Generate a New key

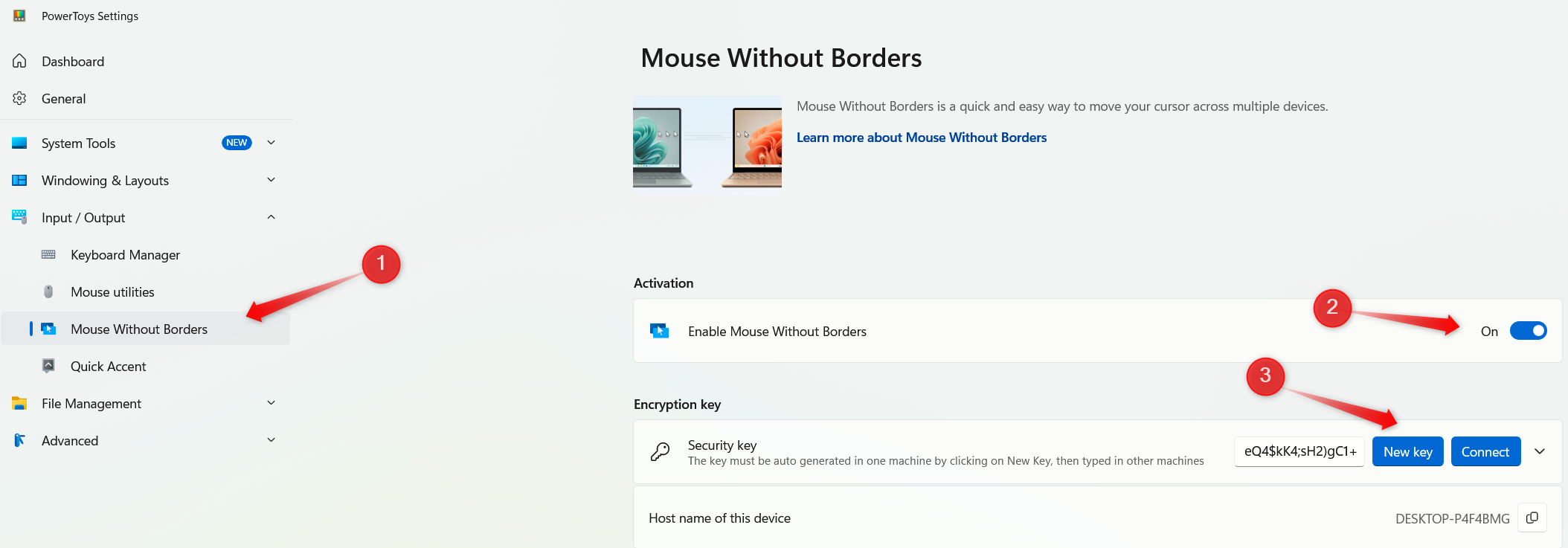click(x=1407, y=451)
